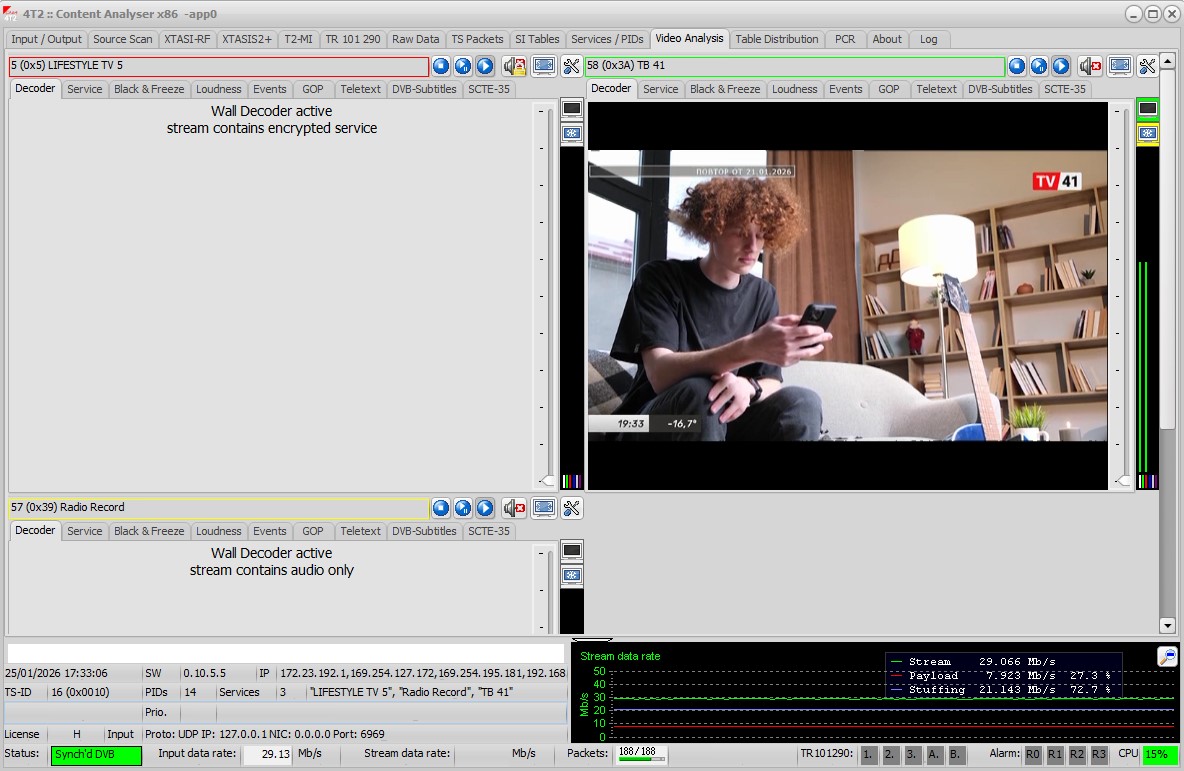Stop the TB 41 decoder
1184x771 pixels.
[x=1017, y=66]
